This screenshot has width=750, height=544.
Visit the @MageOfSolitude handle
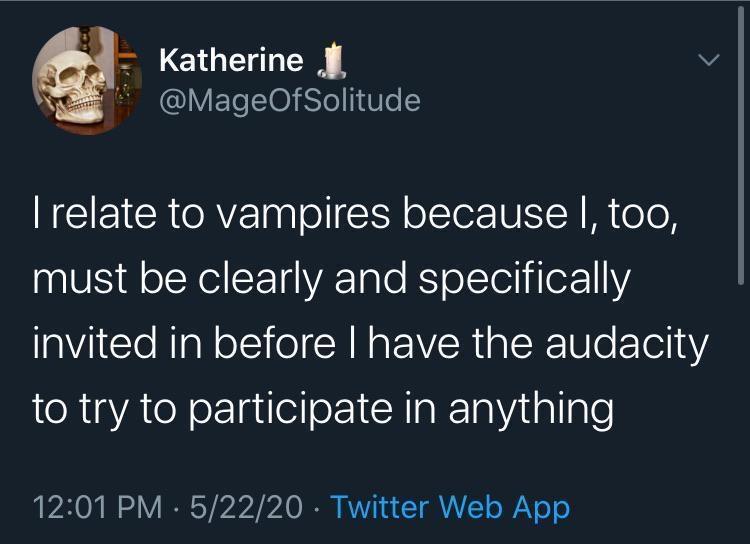click(x=289, y=101)
